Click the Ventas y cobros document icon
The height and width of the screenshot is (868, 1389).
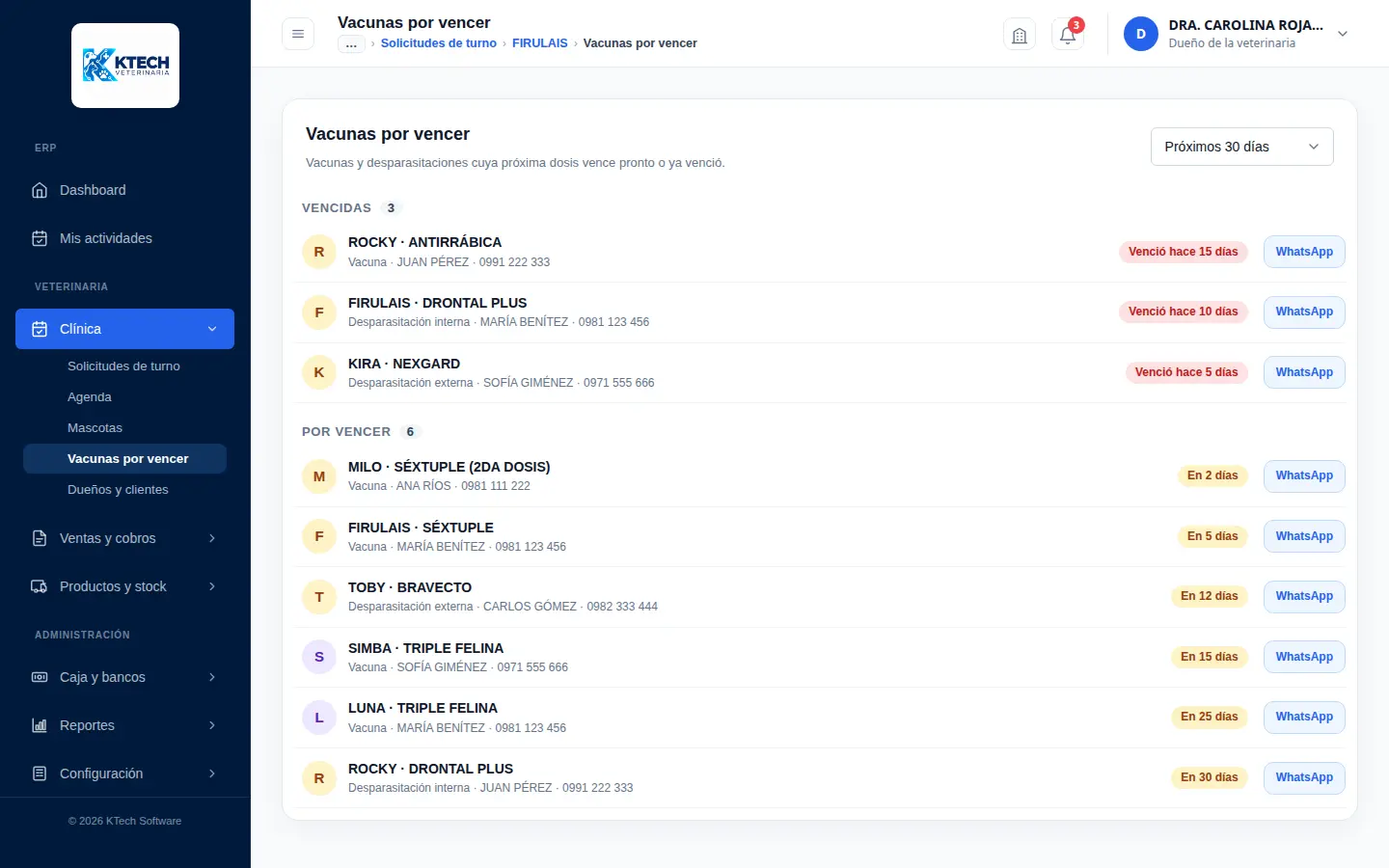[40, 538]
